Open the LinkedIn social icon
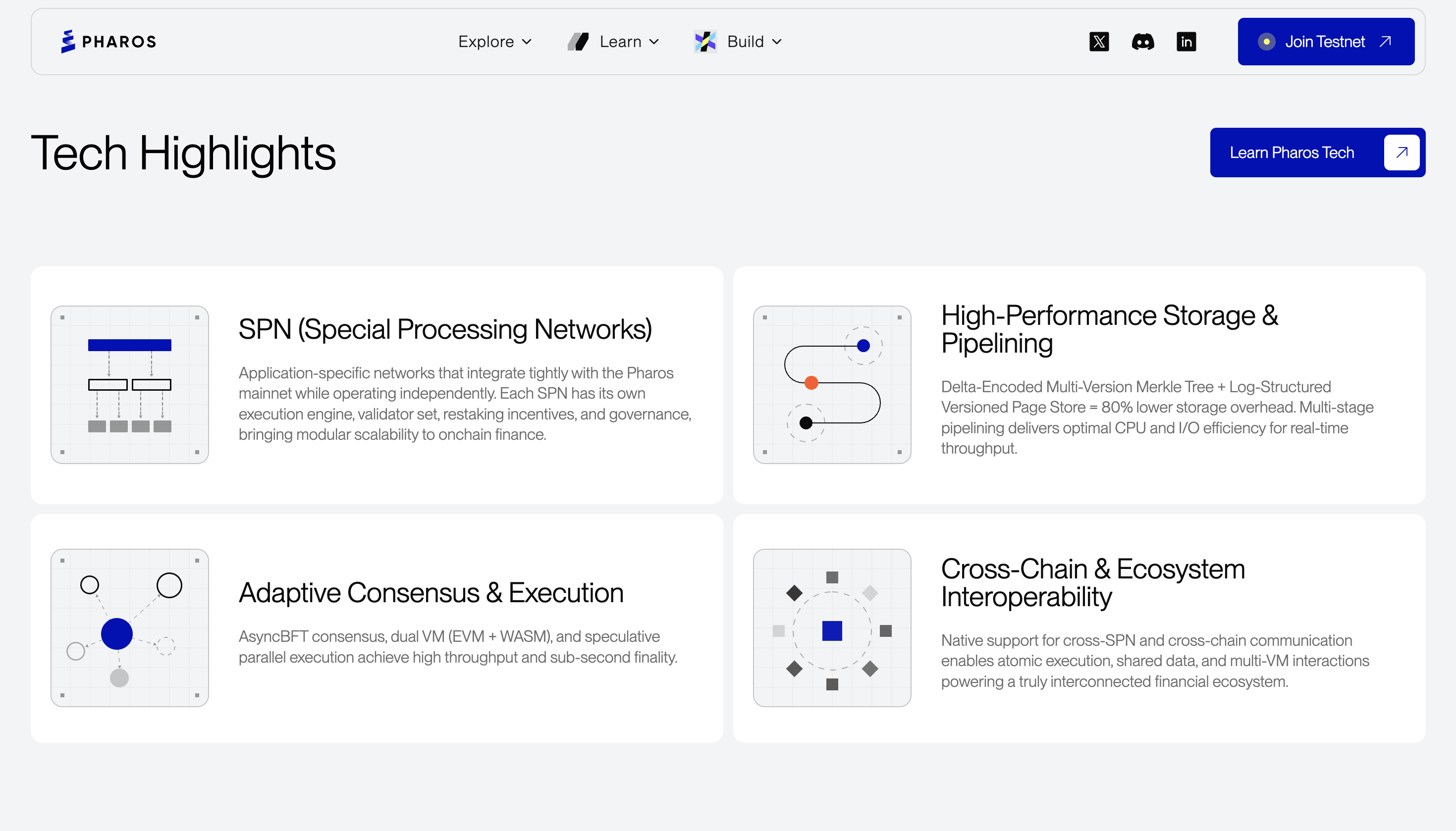The height and width of the screenshot is (831, 1456). [1186, 42]
